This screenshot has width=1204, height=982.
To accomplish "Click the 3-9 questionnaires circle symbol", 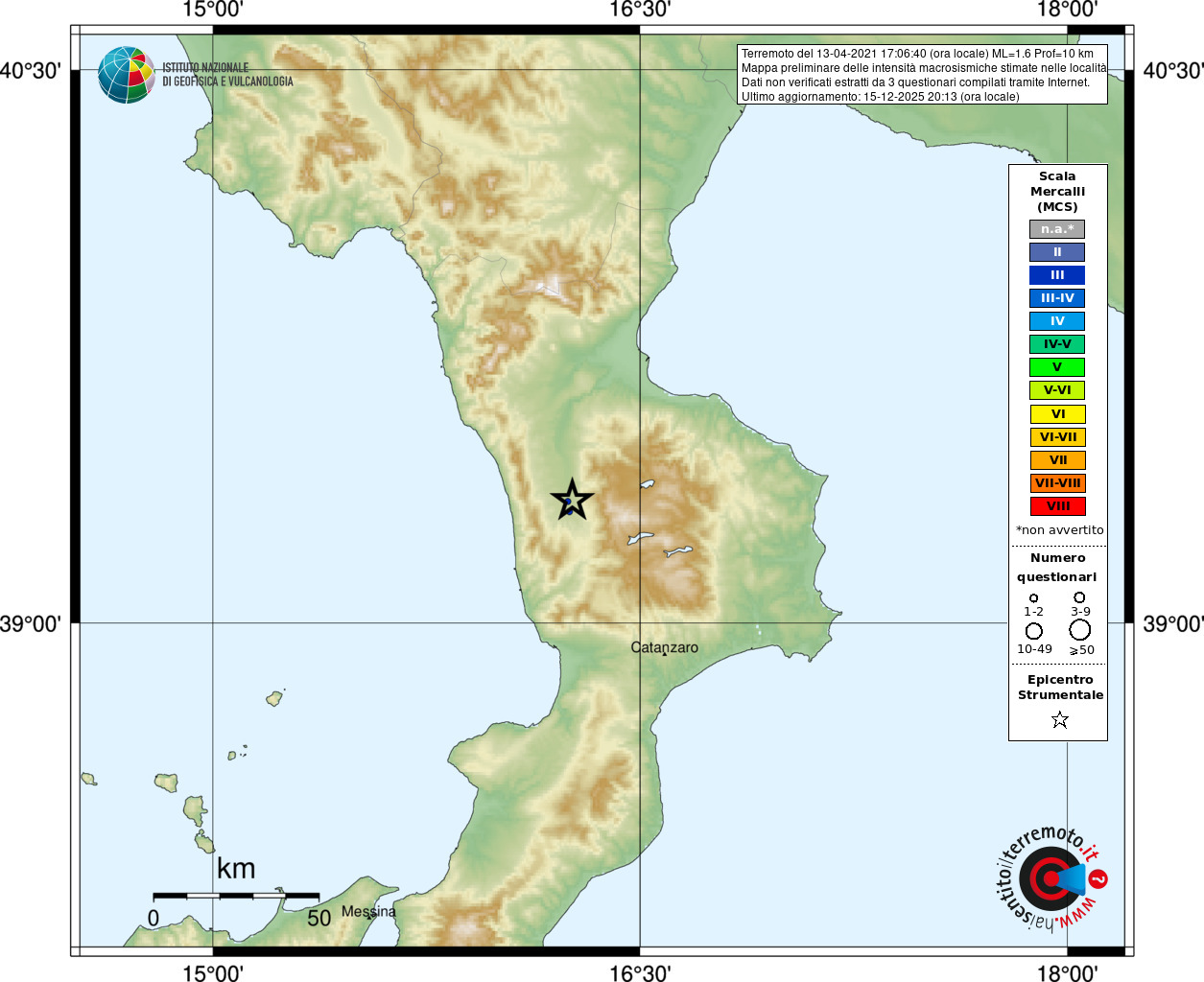I will point(1079,596).
